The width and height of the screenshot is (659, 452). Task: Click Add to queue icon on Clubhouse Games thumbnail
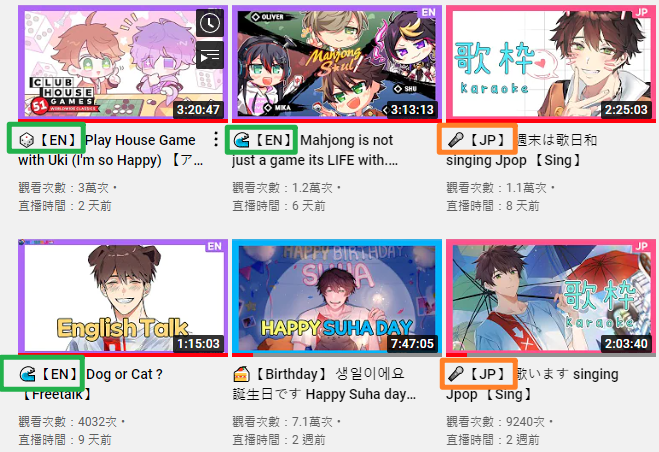click(x=210, y=55)
